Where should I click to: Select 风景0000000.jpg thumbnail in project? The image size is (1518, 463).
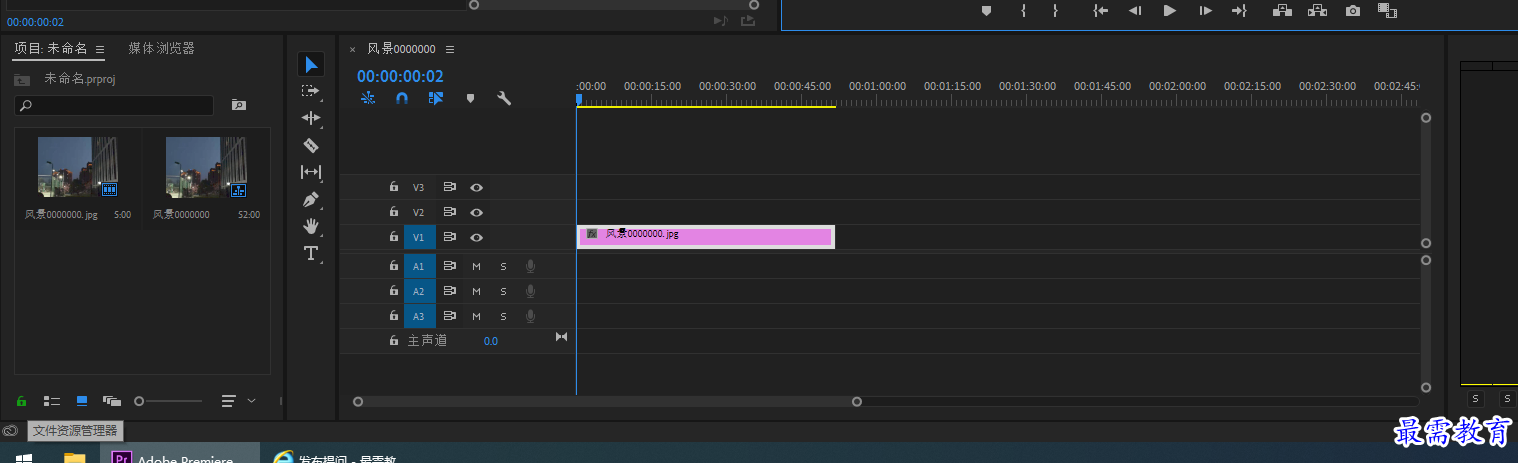(x=78, y=167)
